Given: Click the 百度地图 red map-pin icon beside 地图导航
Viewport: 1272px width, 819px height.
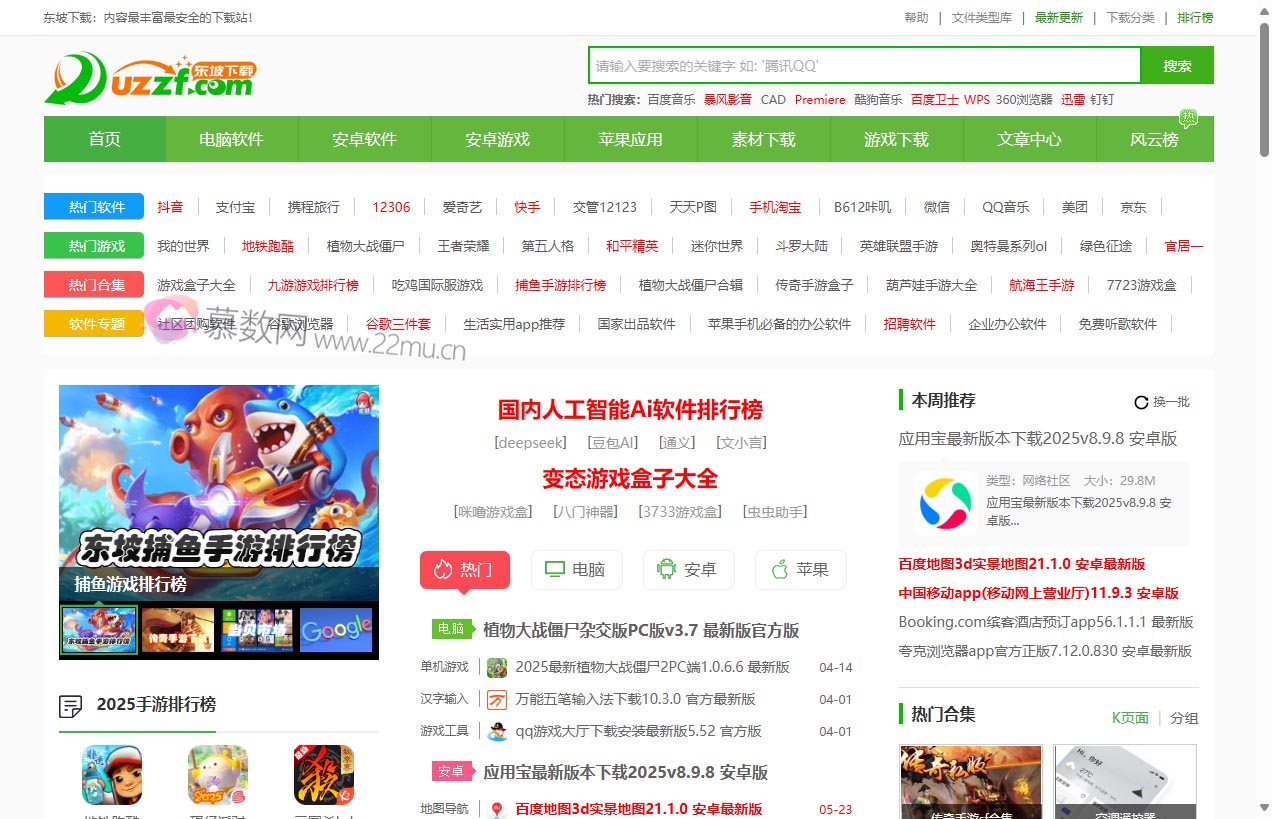Looking at the screenshot, I should coord(497,805).
